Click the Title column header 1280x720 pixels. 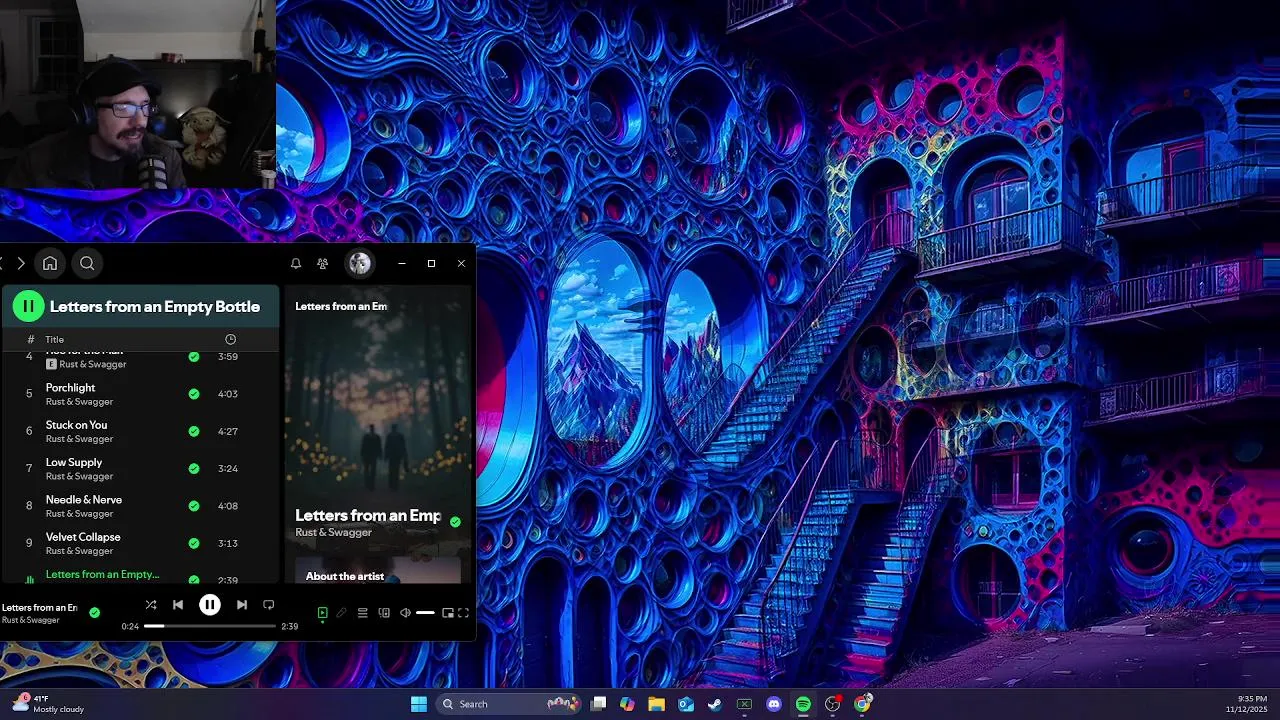(55, 340)
